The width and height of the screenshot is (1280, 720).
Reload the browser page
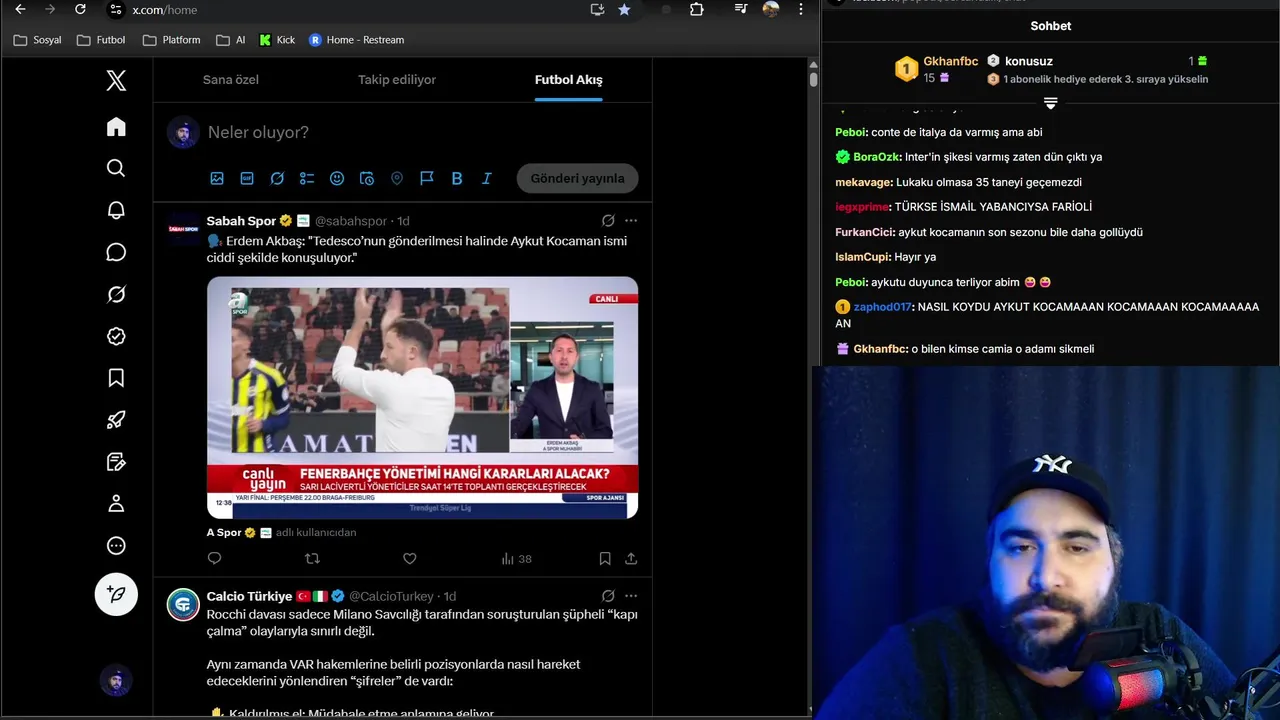80,9
